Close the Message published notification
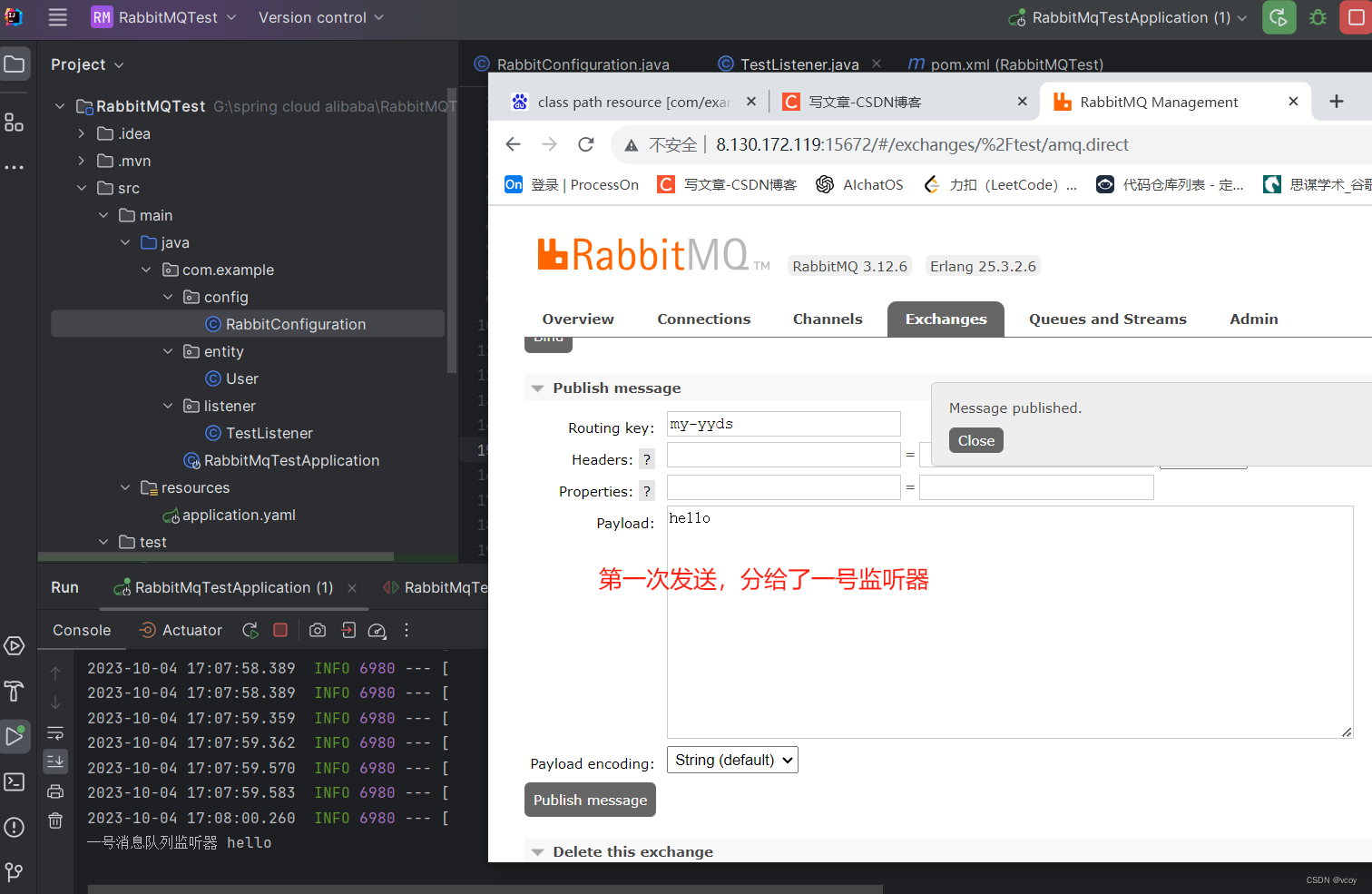 pyautogui.click(x=976, y=440)
